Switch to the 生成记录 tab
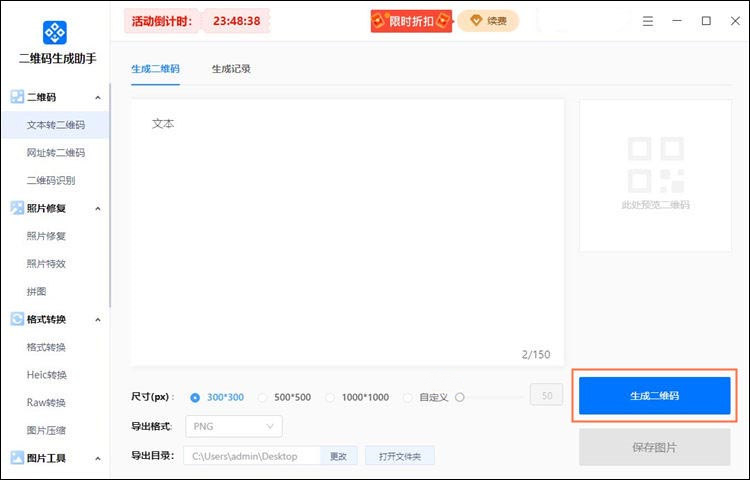Screen dimensions: 750x480 [232, 69]
